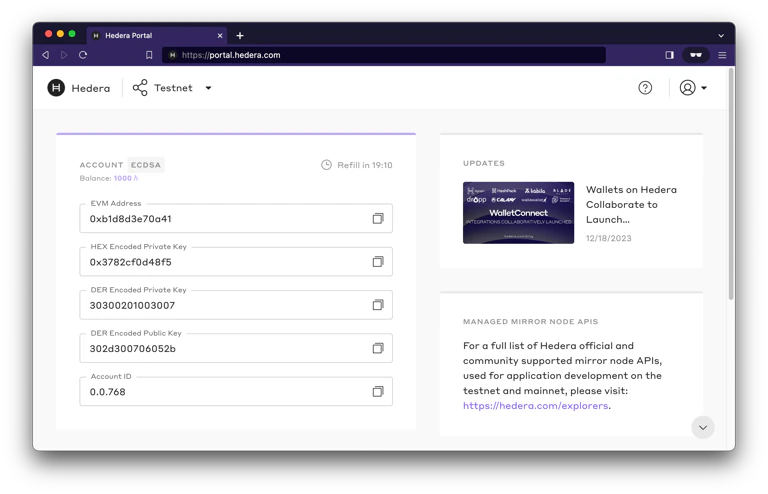Image resolution: width=768 pixels, height=494 pixels.
Task: Toggle the browser sidebar panel icon
Action: 669,55
